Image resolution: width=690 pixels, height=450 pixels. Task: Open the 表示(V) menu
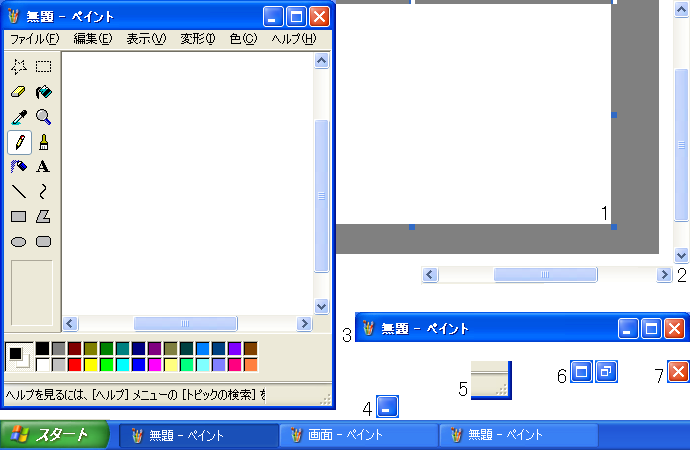pyautogui.click(x=146, y=39)
